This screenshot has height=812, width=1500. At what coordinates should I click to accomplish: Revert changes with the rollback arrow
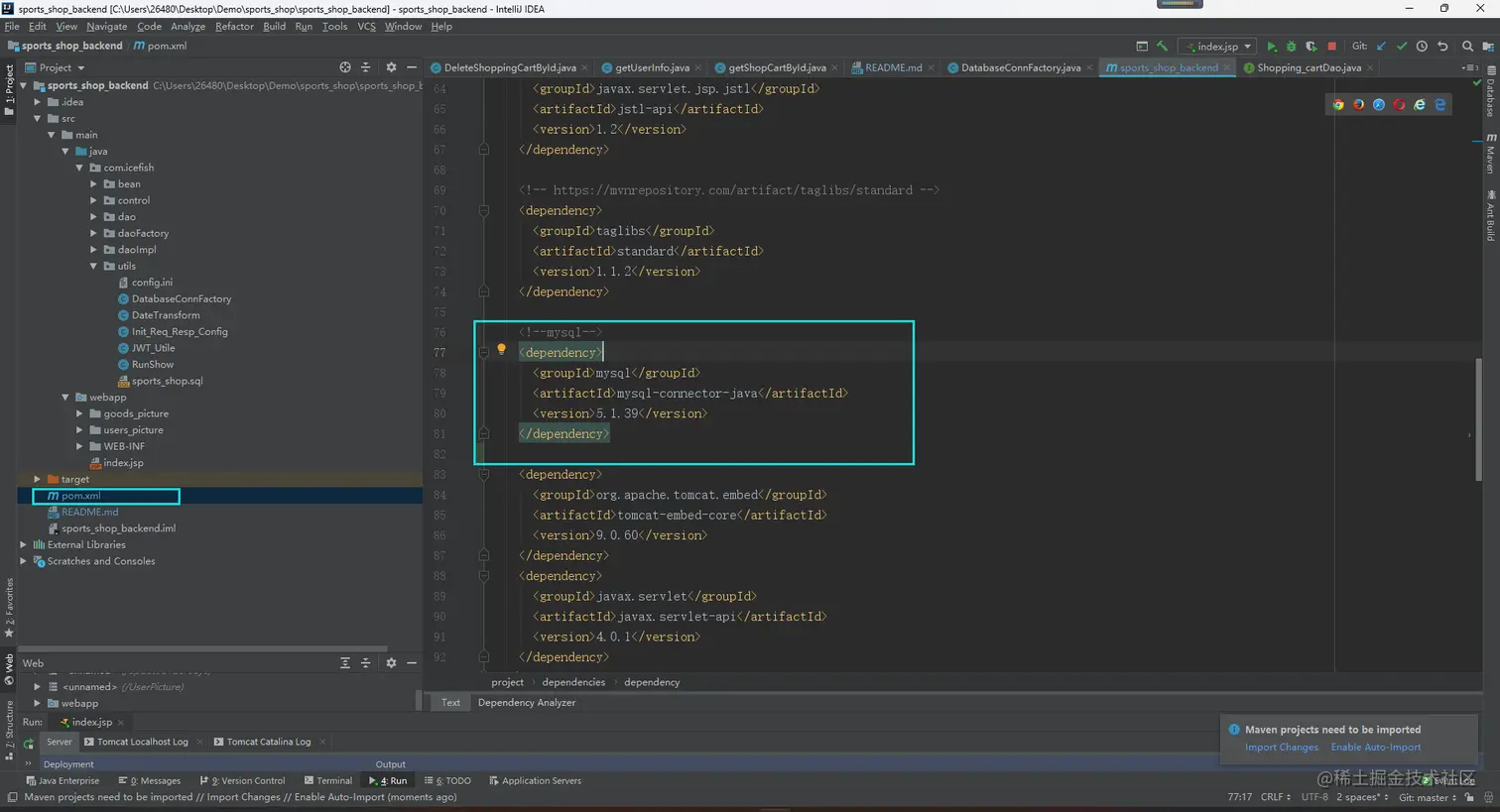(x=1442, y=47)
